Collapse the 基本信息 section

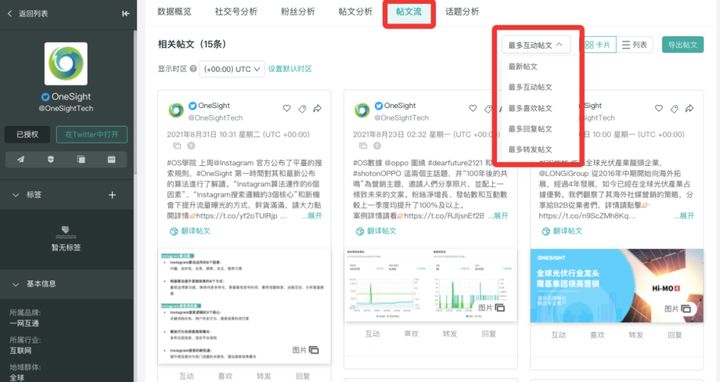pos(16,284)
